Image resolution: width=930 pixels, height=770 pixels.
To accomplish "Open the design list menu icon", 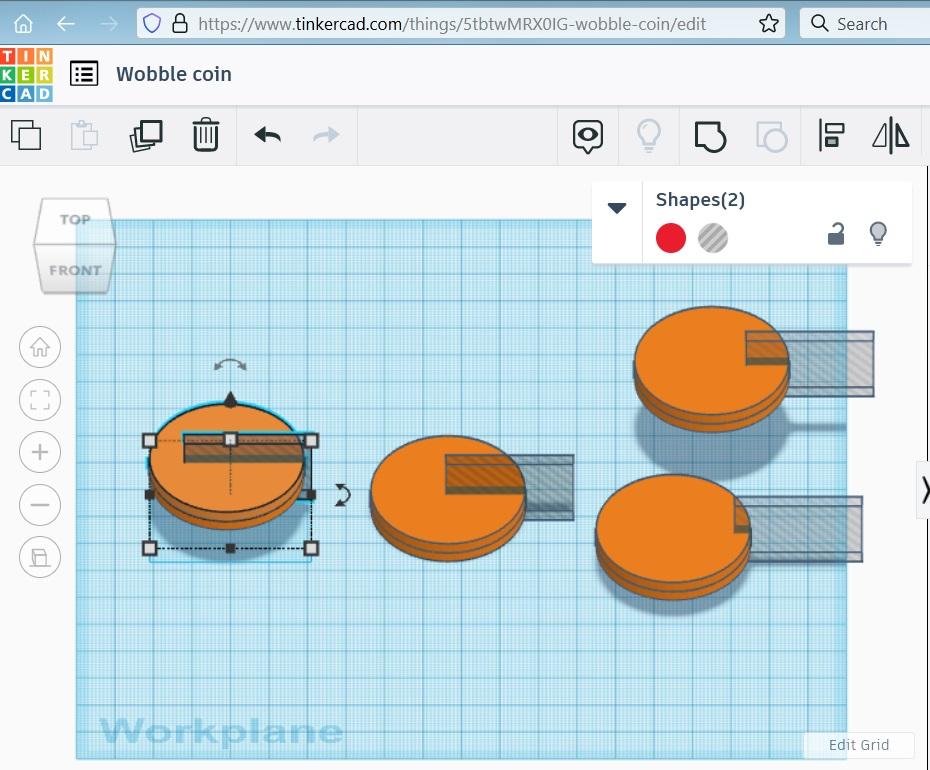I will click(84, 74).
